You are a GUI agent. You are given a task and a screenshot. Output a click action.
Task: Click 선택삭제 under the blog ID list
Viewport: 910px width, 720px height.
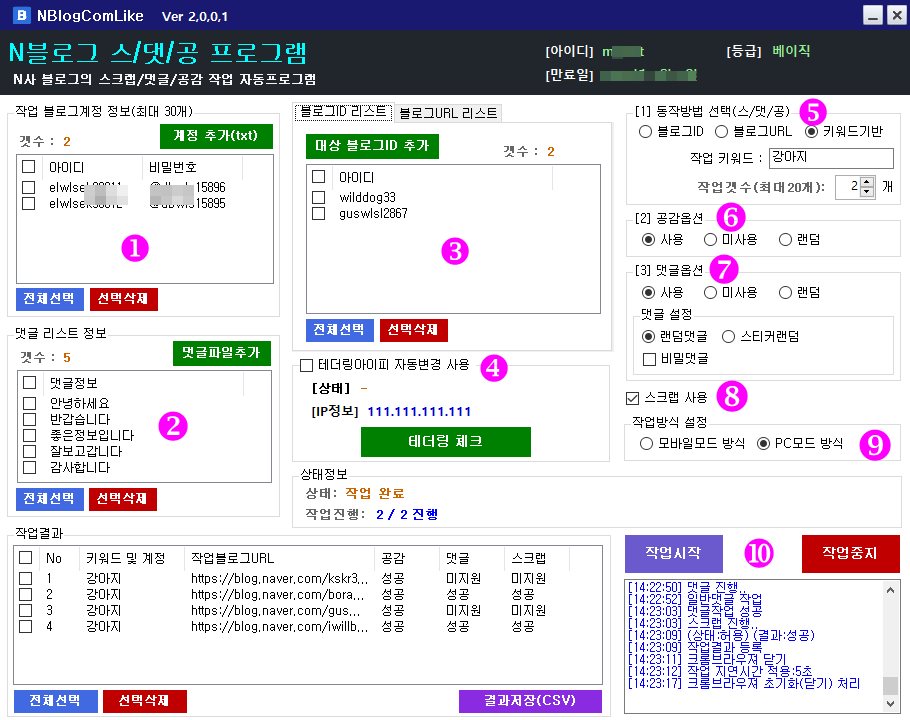(413, 330)
